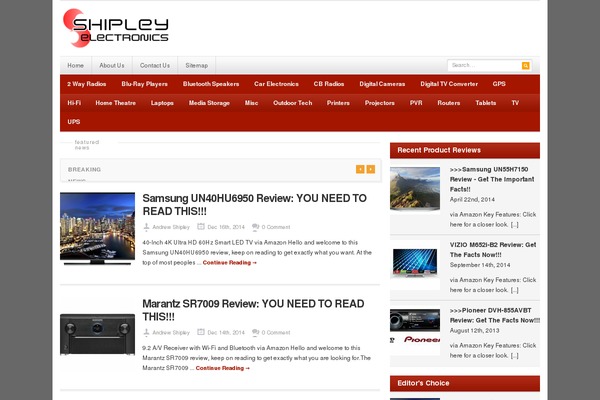Screen dimensions: 600x400
Task: Select the Tablets category
Action: pyautogui.click(x=486, y=103)
